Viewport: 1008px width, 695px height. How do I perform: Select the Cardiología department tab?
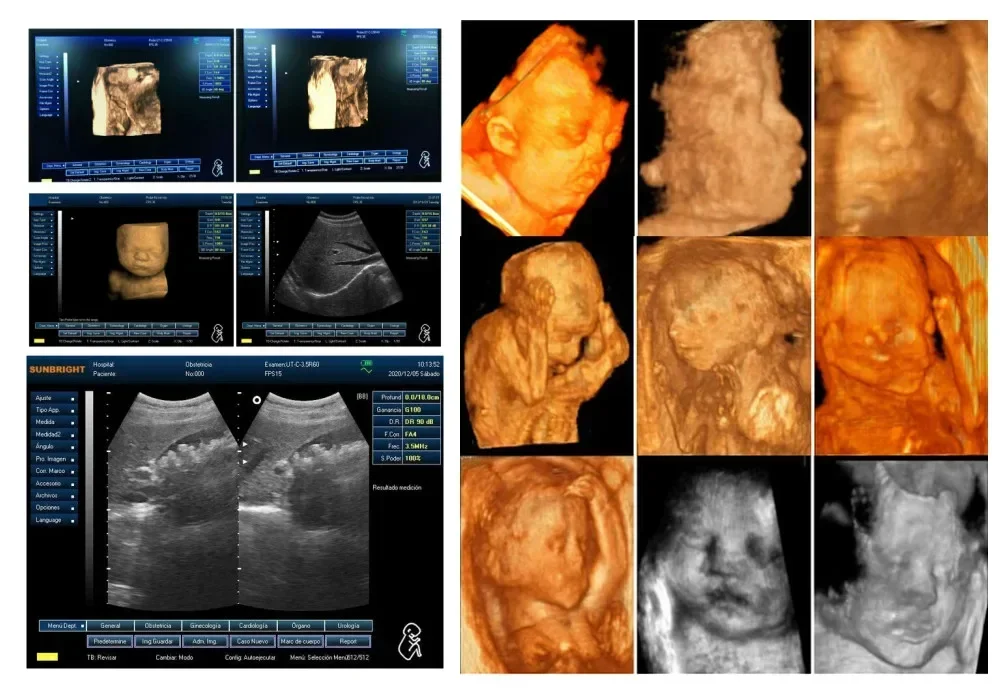(253, 626)
